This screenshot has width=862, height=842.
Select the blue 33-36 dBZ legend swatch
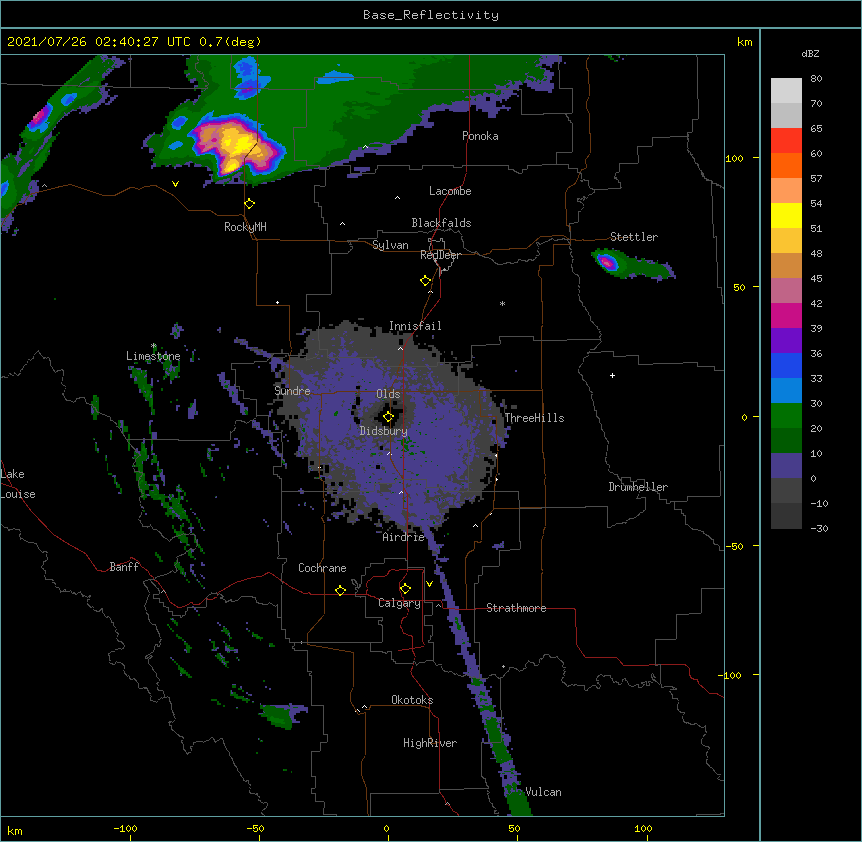(x=786, y=365)
